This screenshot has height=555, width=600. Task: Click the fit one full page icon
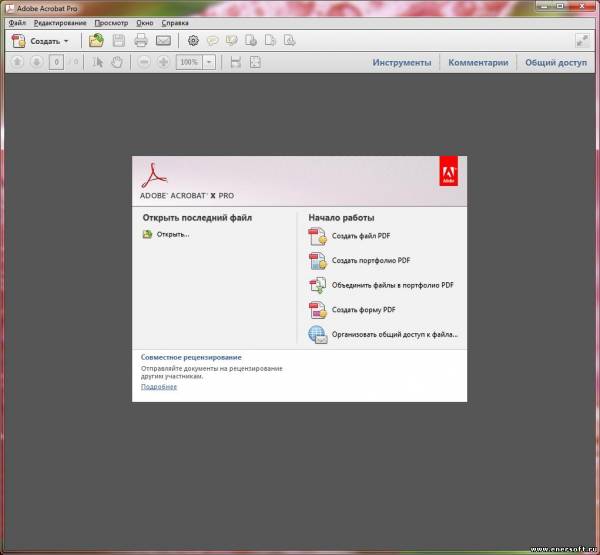click(x=255, y=62)
